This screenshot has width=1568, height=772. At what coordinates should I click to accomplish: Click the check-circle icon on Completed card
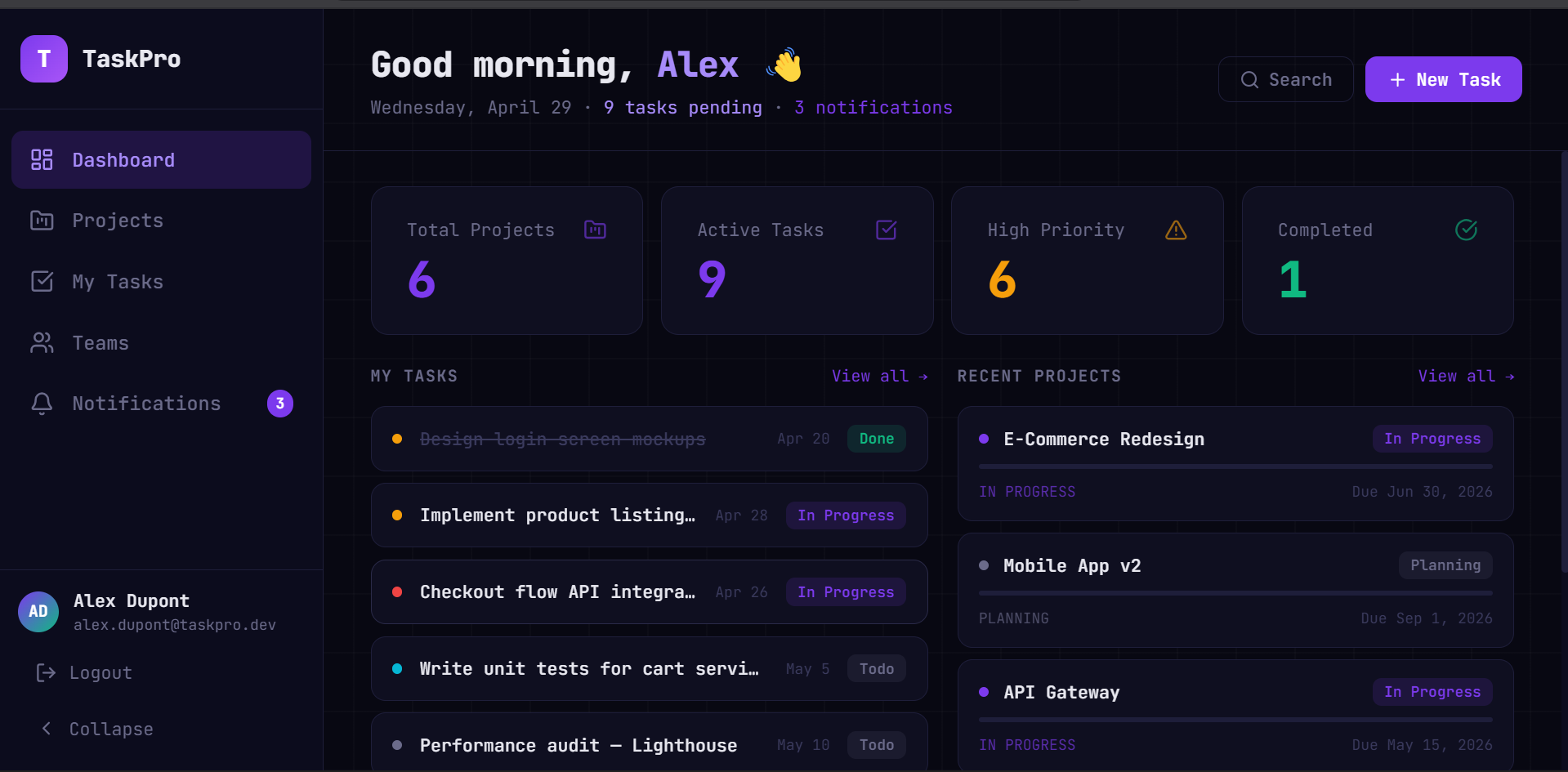coord(1467,230)
